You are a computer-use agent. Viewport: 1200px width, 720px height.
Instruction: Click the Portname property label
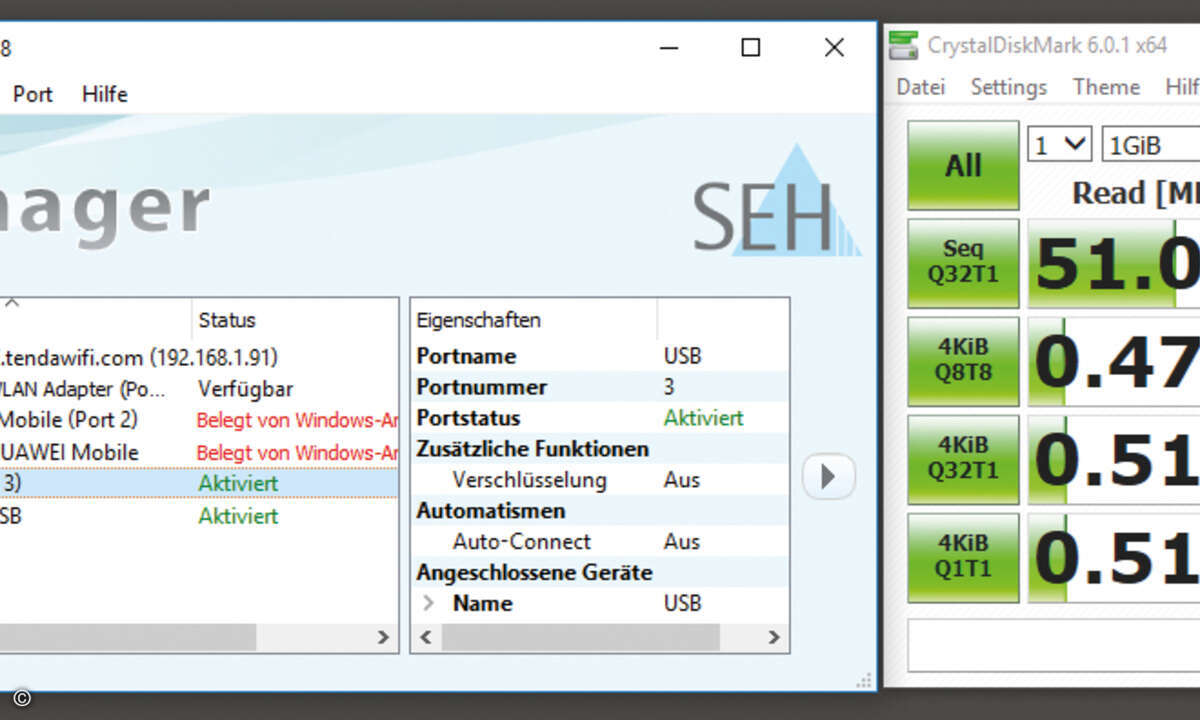(467, 356)
